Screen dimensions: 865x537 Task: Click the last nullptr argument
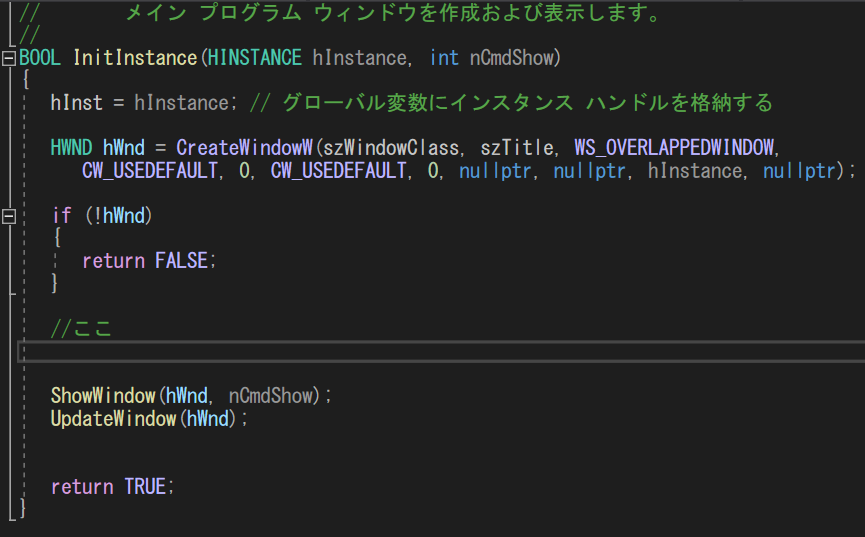click(x=799, y=171)
